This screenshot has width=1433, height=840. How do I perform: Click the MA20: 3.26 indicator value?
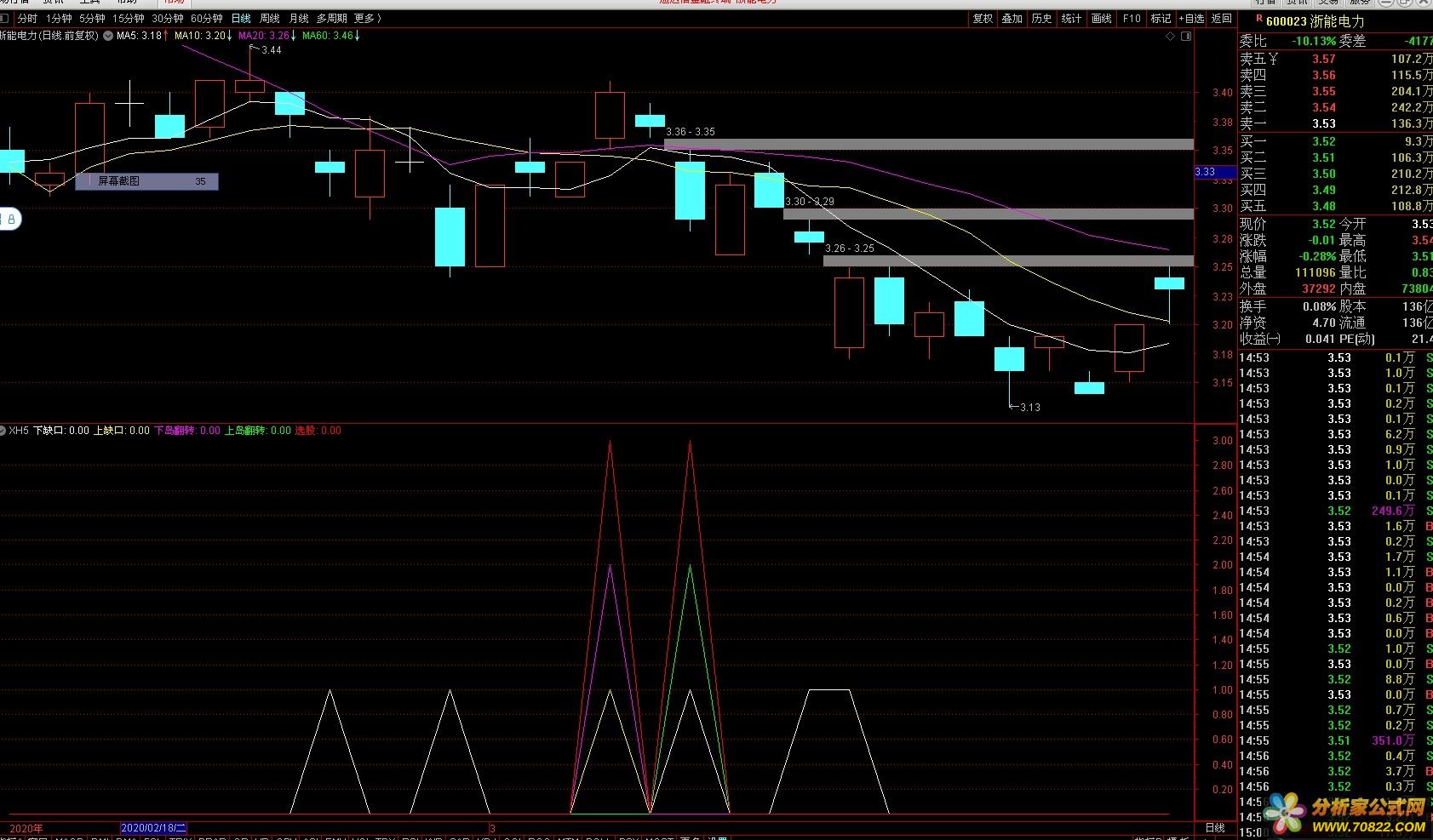click(x=265, y=36)
